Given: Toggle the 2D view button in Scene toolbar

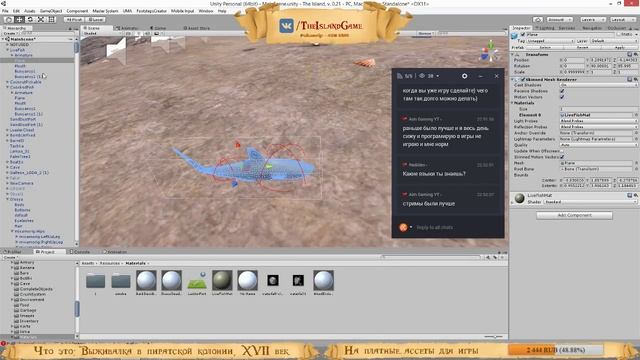Looking at the screenshot, I should (129, 33).
